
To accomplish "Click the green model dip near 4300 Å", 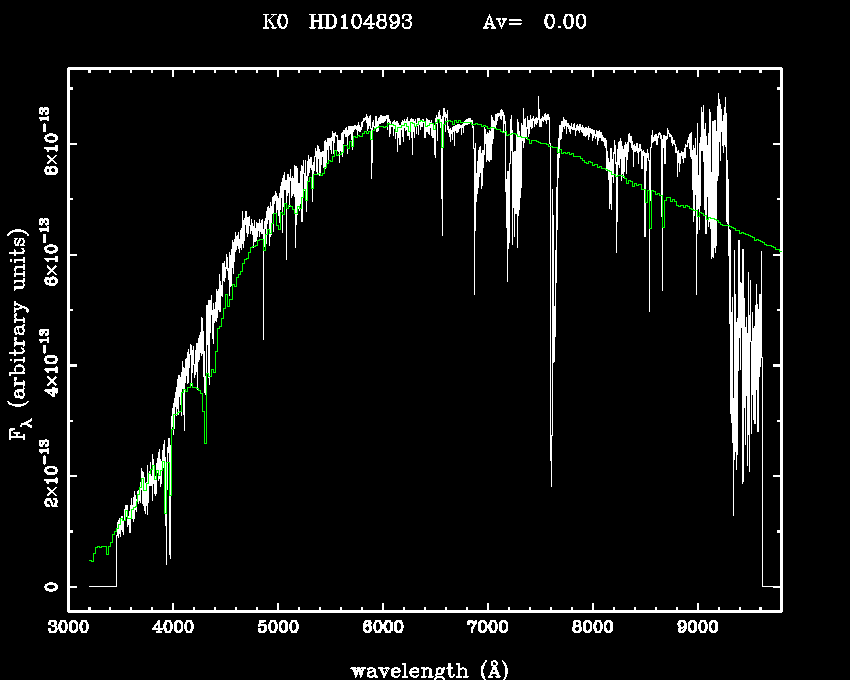I will click(x=205, y=440).
